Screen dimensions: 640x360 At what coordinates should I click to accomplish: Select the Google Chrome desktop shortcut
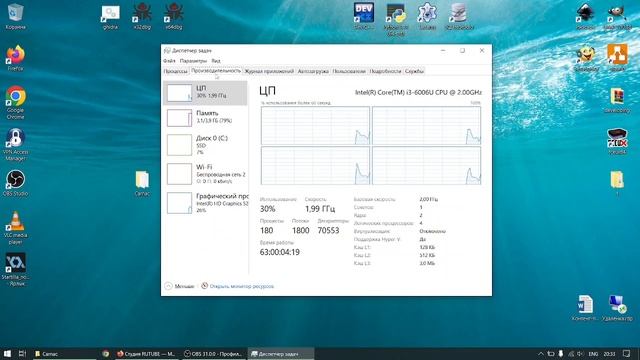click(16, 102)
